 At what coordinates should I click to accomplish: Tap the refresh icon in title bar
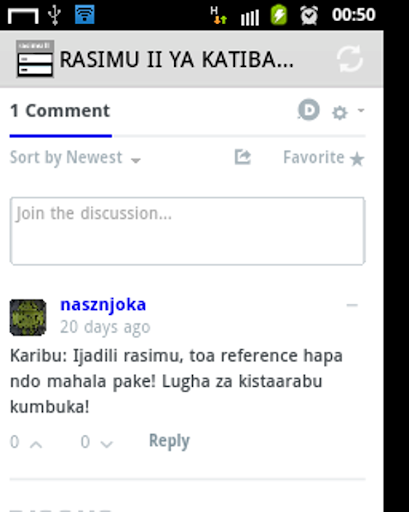[349, 59]
